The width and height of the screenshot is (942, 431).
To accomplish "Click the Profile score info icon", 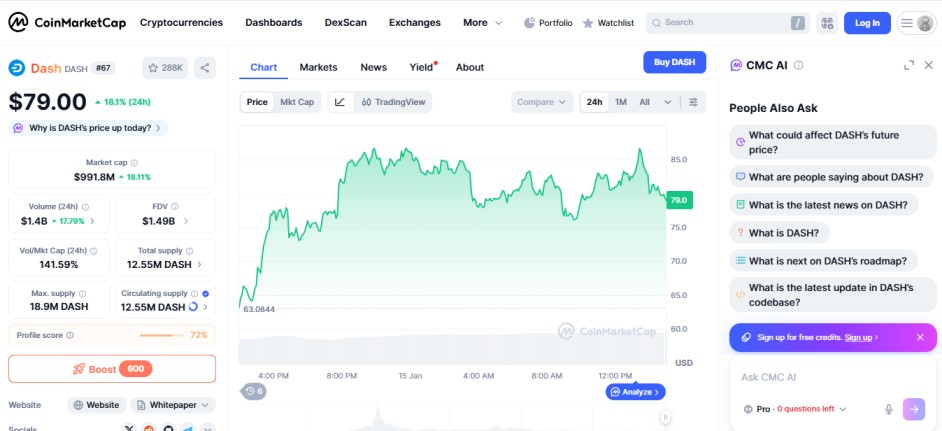I will point(70,335).
